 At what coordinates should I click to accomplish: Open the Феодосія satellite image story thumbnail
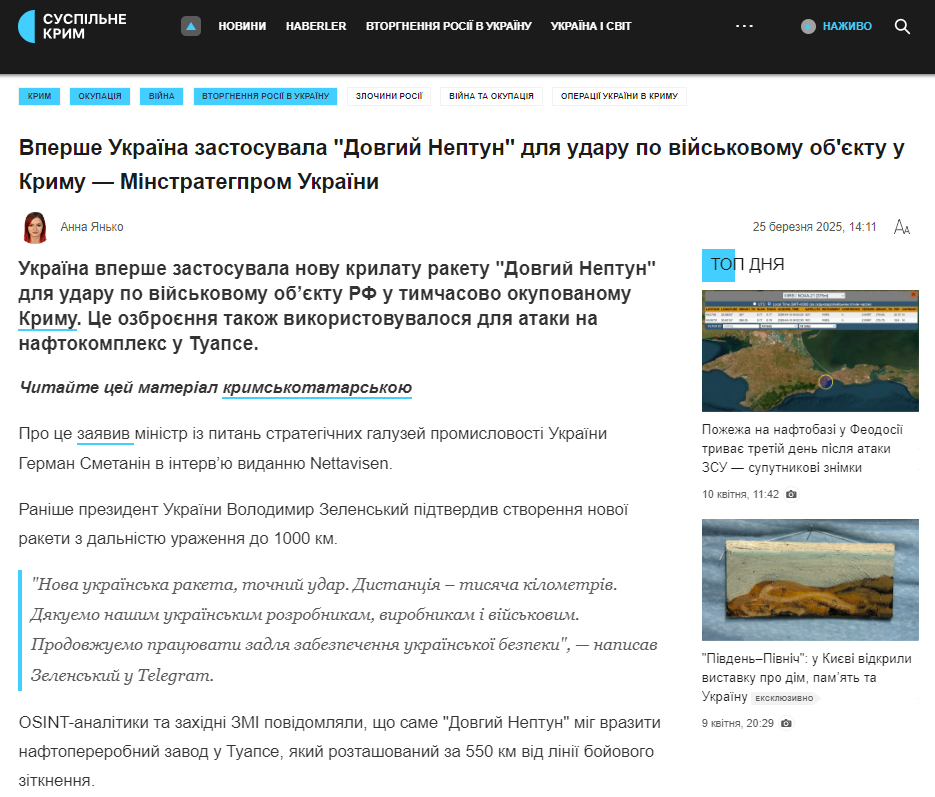(809, 350)
